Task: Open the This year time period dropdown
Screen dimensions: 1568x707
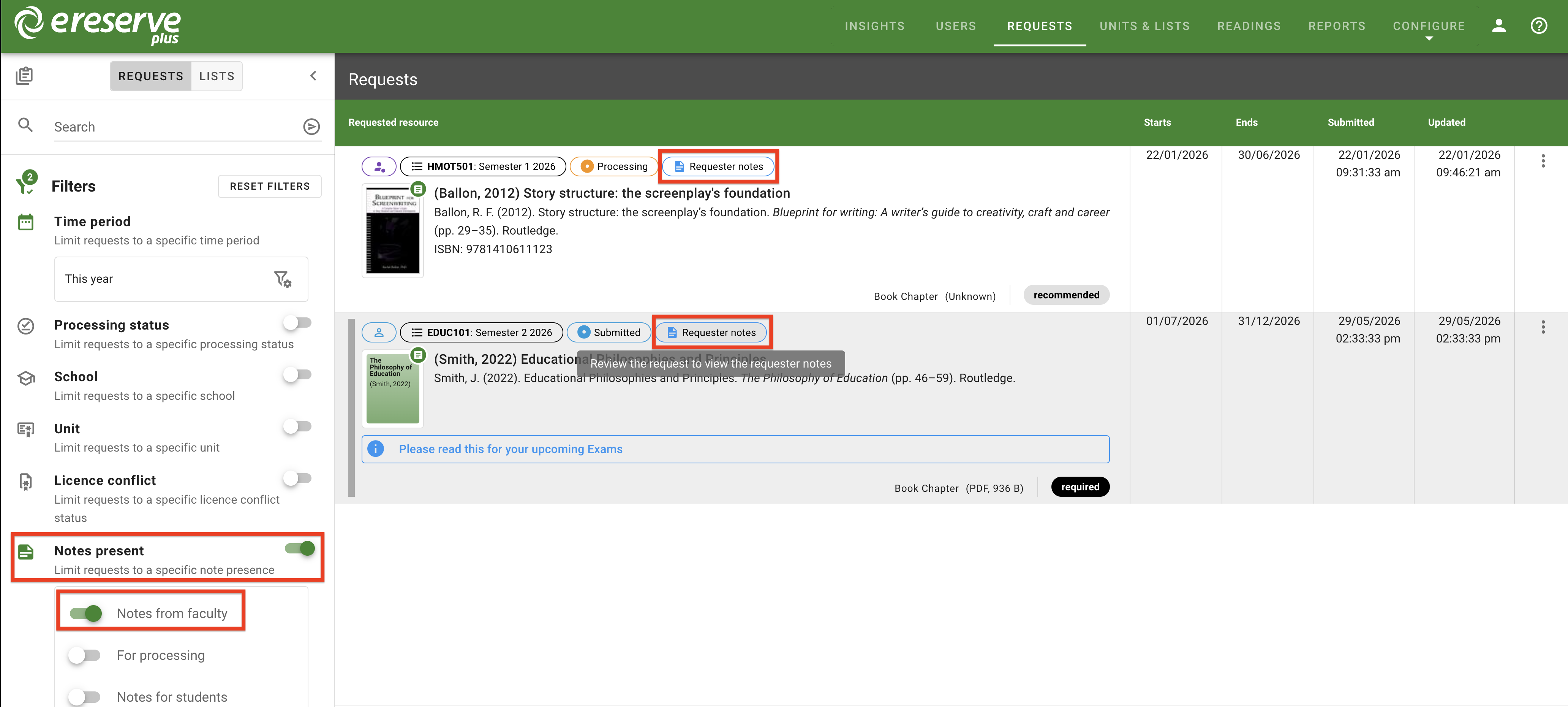Action: point(181,279)
